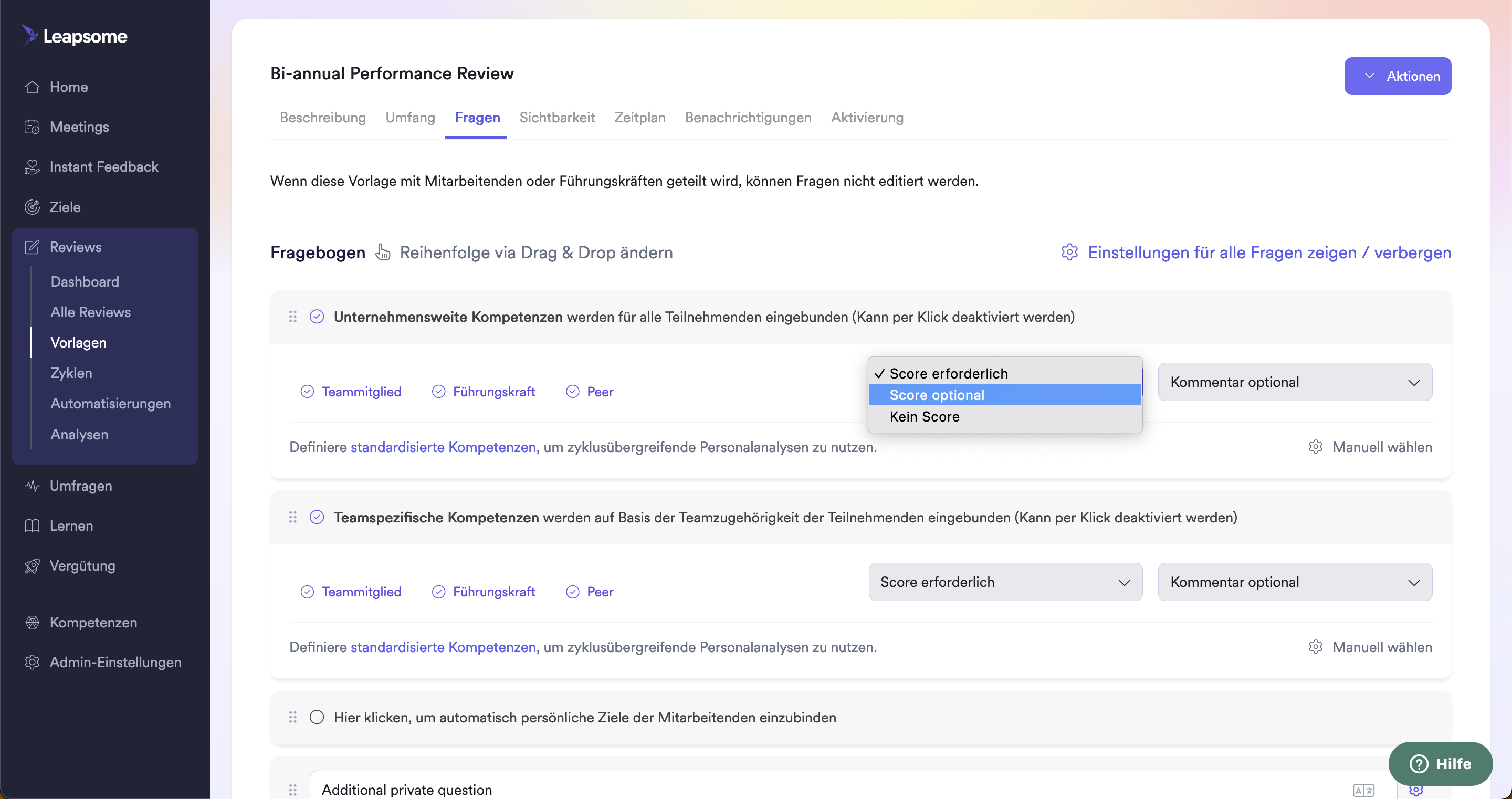
Task: Click the Vergütung rocket icon
Action: (32, 565)
